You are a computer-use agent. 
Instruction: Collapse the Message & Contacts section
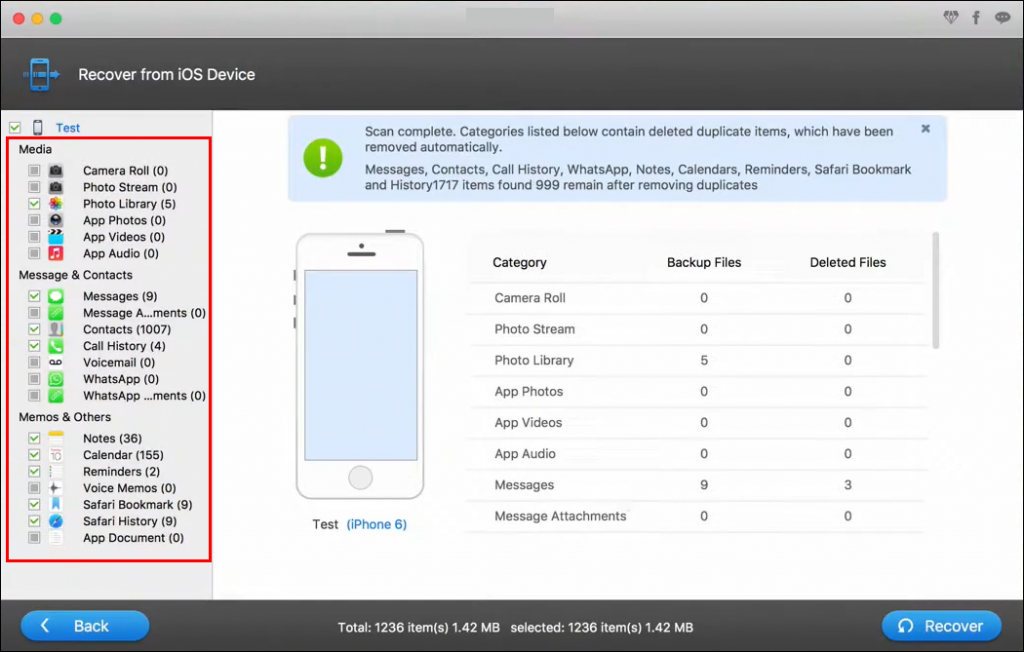tap(75, 274)
